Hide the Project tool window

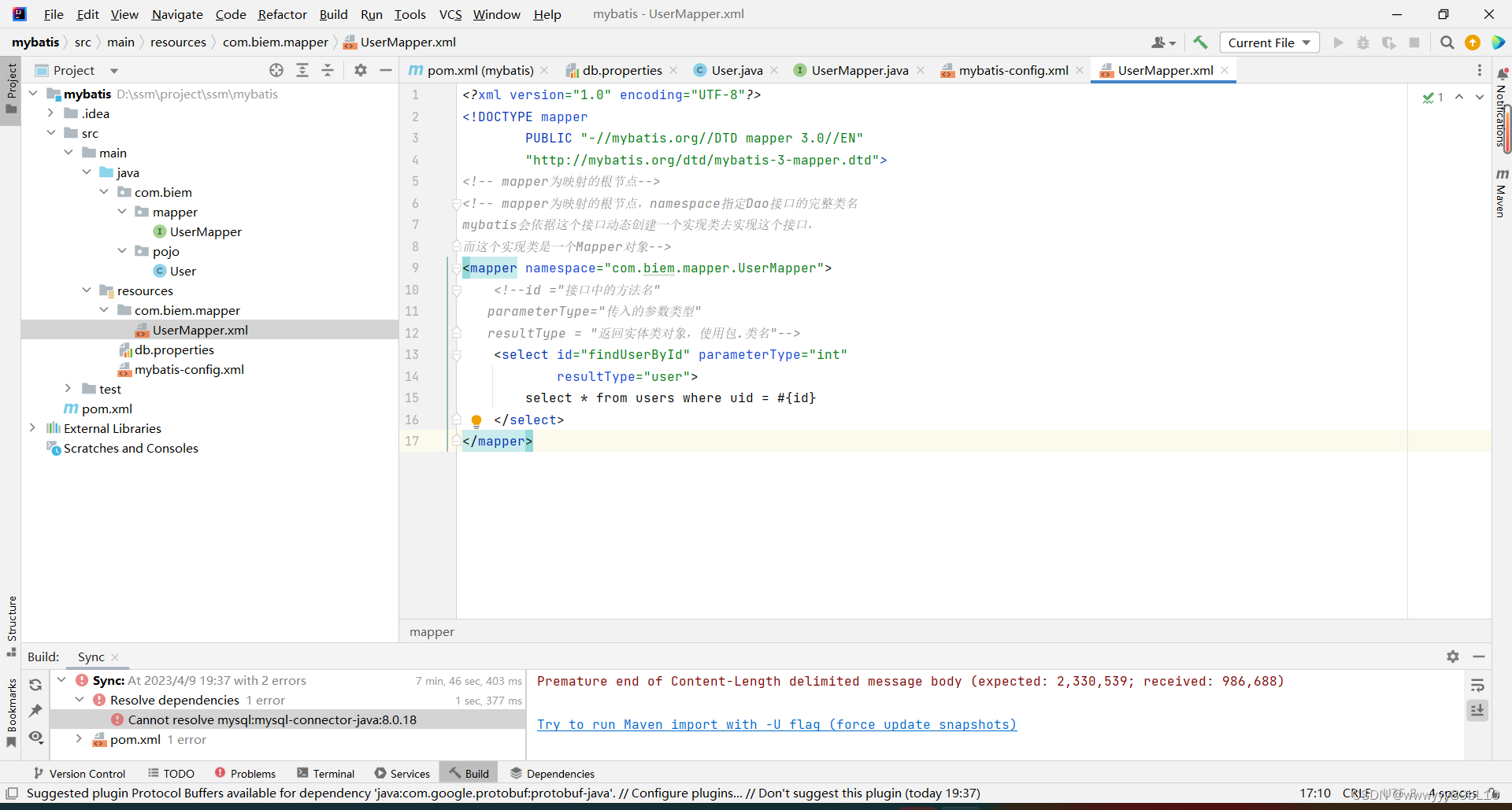point(386,70)
